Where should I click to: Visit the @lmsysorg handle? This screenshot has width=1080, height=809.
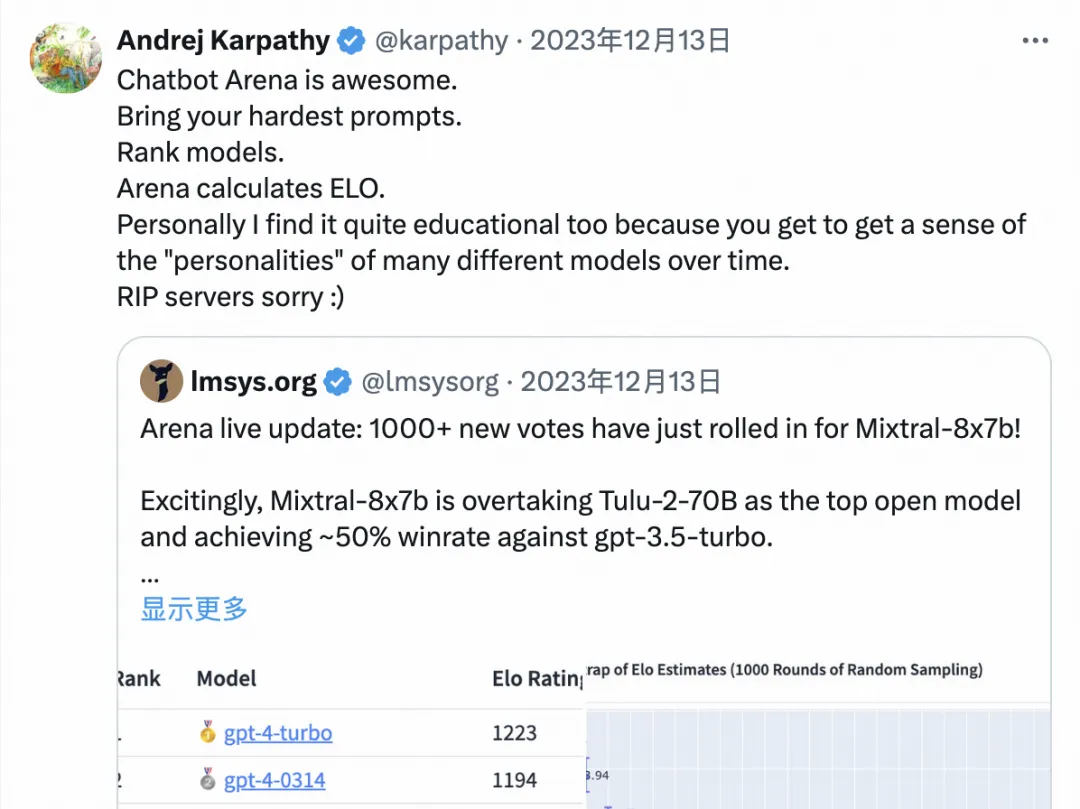430,381
